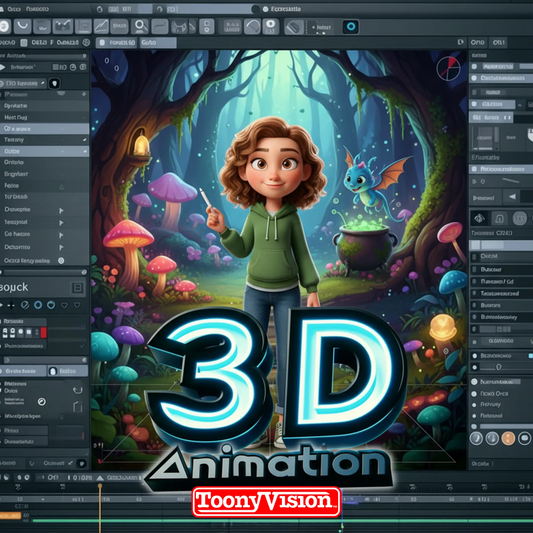Toggle the Ficxo Orca radio button
Viewport: 533px width, 533px height.
pyautogui.click(x=474, y=394)
